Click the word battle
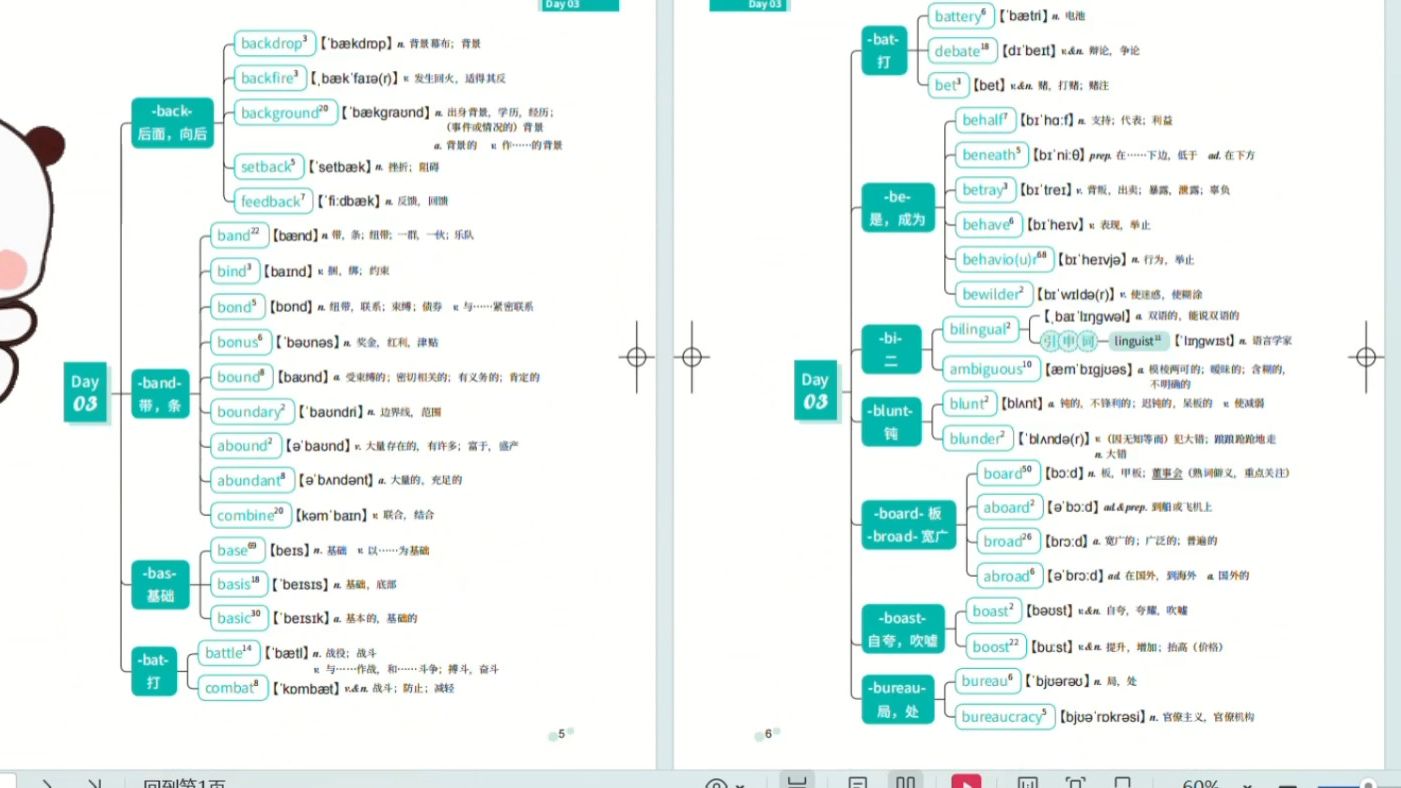The height and width of the screenshot is (788, 1401). pos(228,653)
